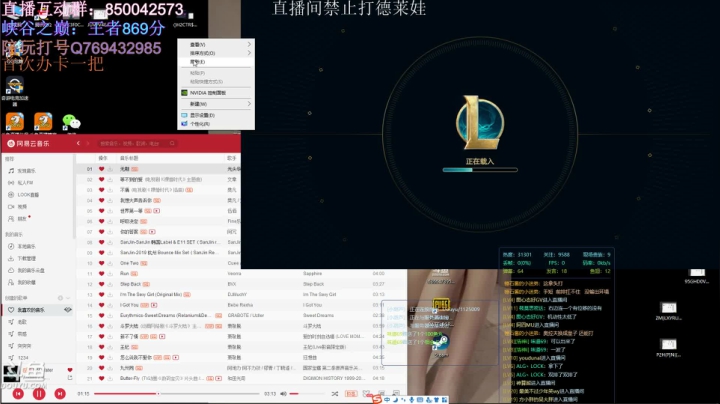The width and height of the screenshot is (720, 404).
Task: Go forward with the right navigation arrow
Action: (x=87, y=143)
